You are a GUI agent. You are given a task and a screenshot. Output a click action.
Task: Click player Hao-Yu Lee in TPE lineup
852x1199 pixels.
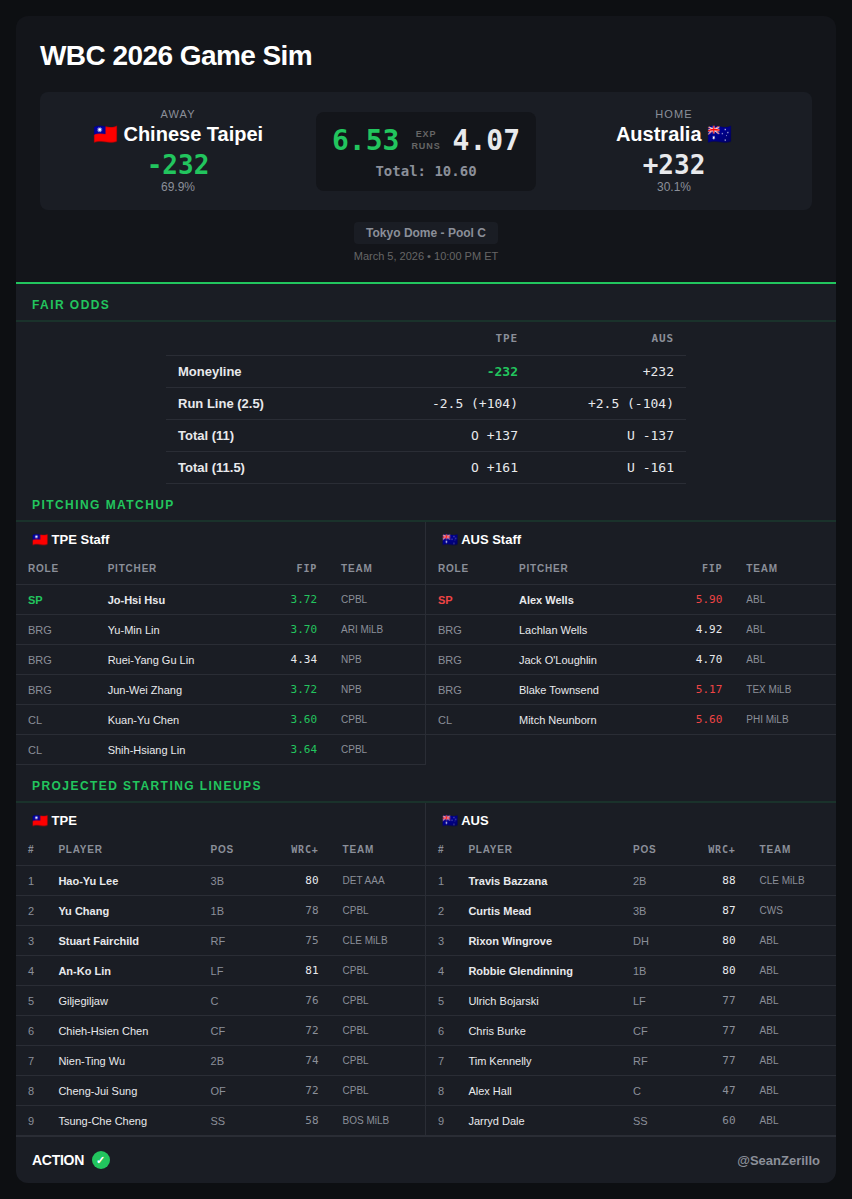click(x=88, y=881)
